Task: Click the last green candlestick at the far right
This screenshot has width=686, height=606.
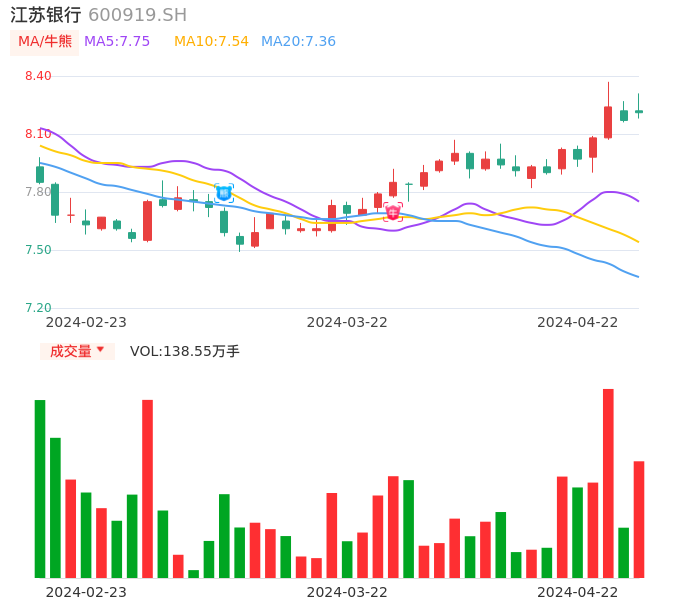Action: (x=639, y=111)
